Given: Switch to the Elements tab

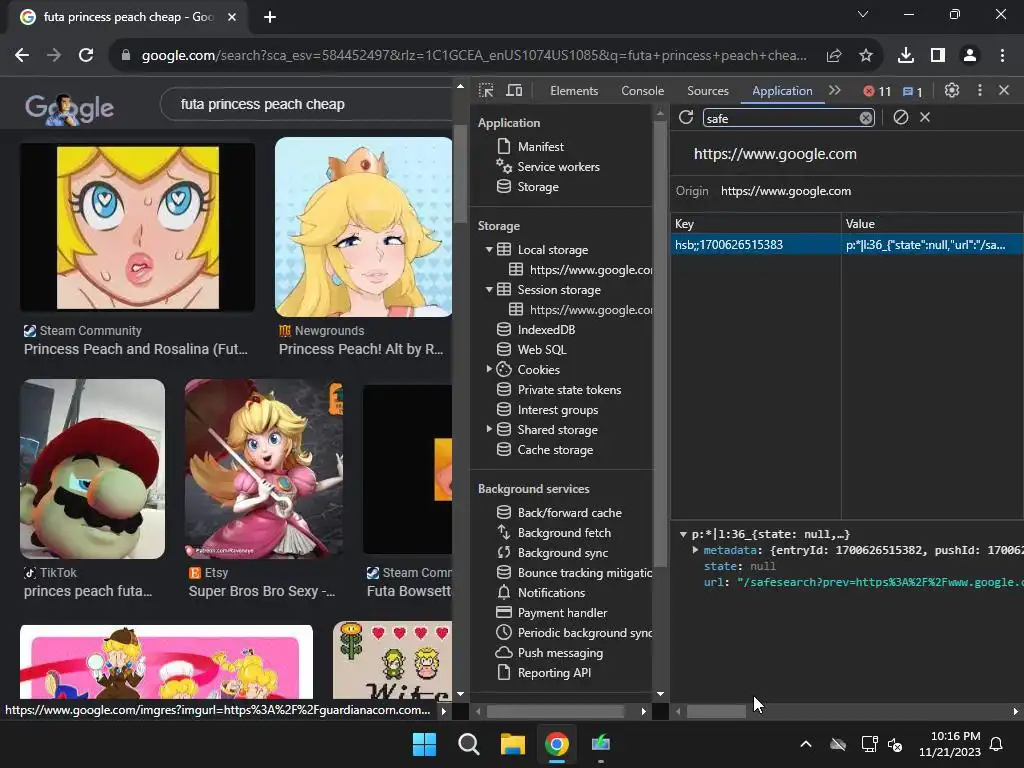Looking at the screenshot, I should (x=573, y=91).
